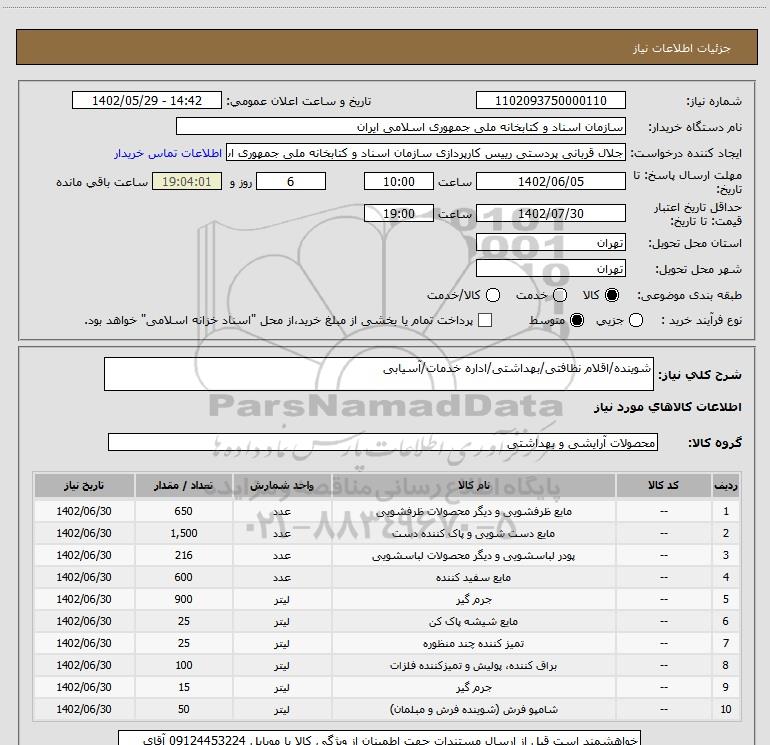Click the quantity cell 15

[x=184, y=688]
